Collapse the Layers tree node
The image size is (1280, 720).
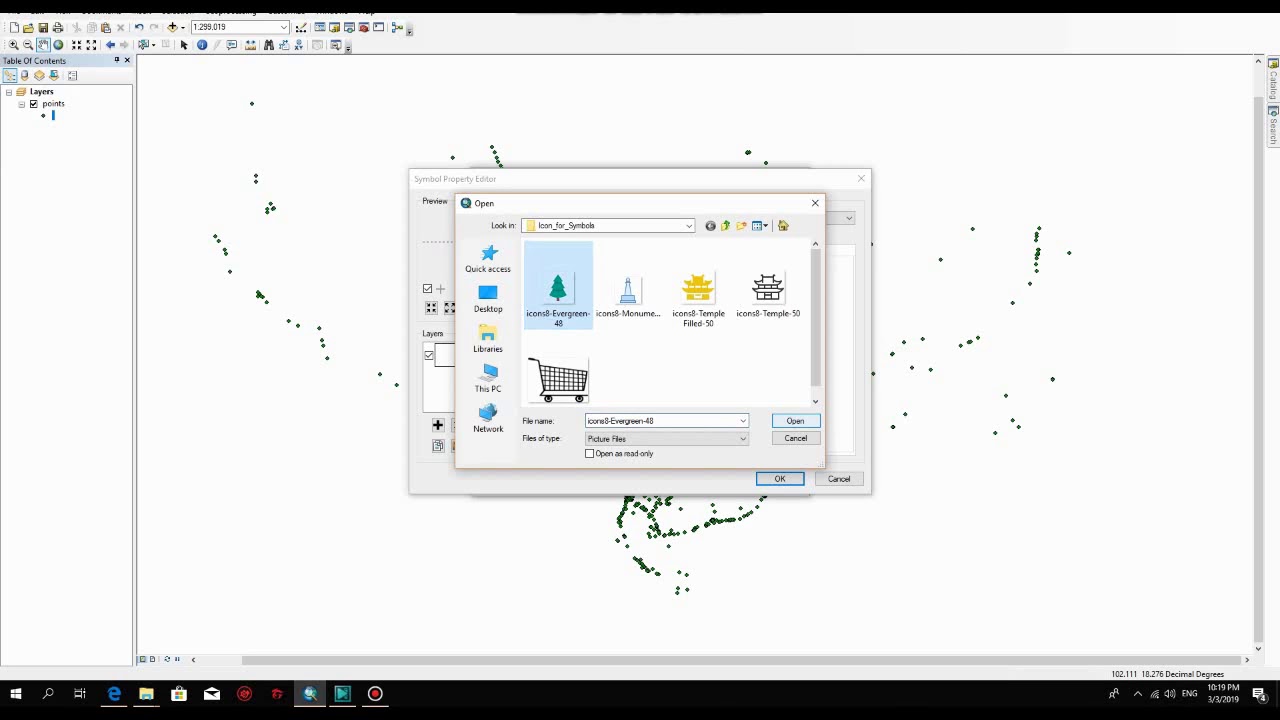click(9, 92)
